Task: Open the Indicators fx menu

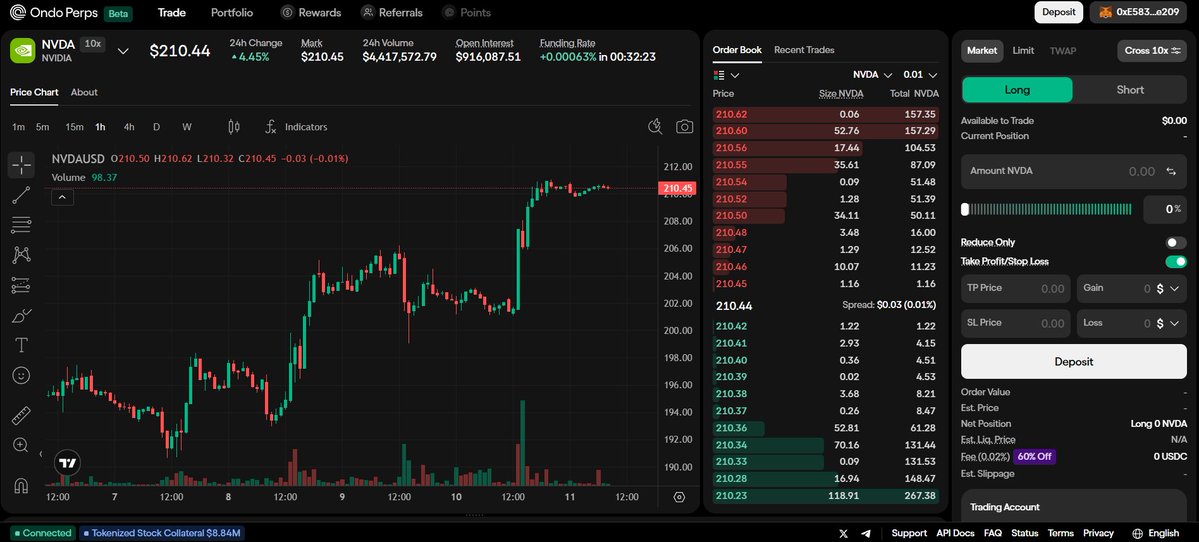Action: click(296, 127)
